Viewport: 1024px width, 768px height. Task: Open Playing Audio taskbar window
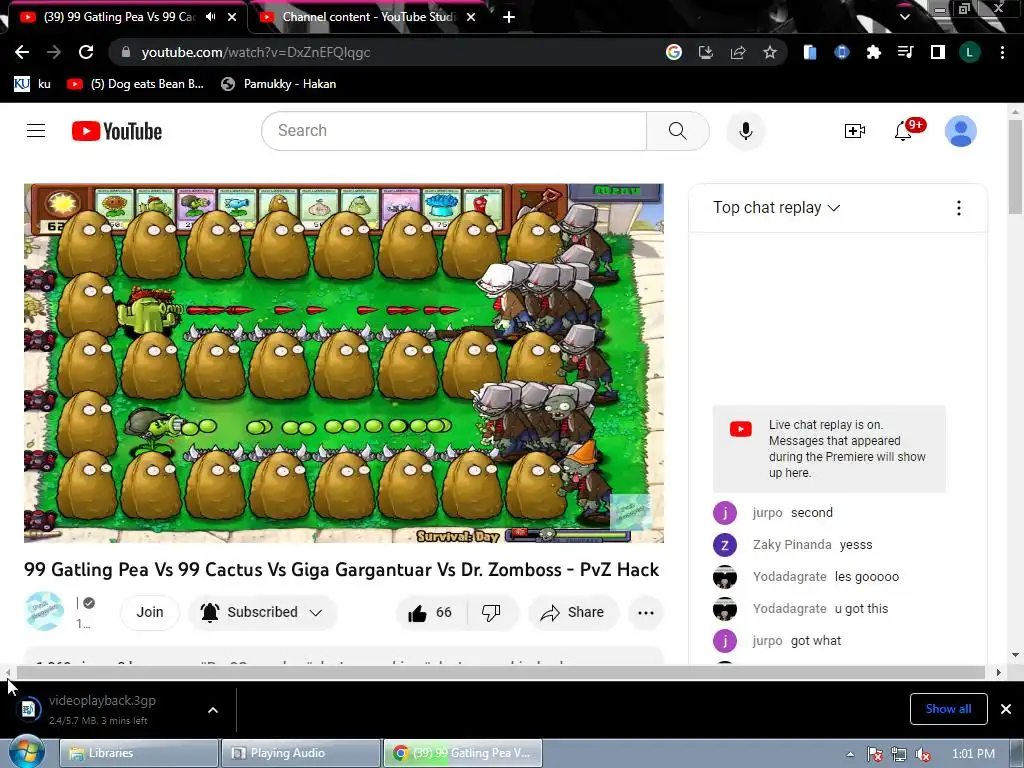coord(300,753)
